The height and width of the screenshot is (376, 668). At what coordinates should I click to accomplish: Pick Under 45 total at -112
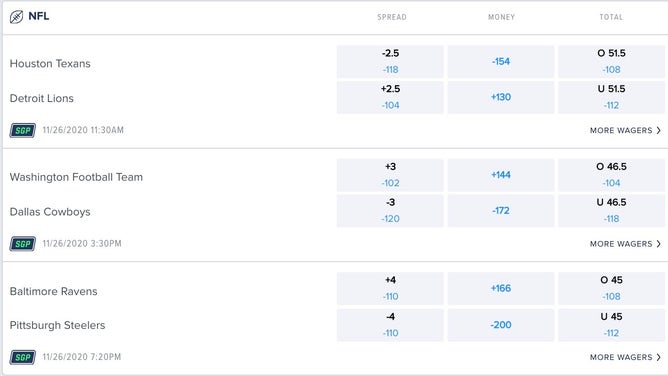tap(611, 325)
